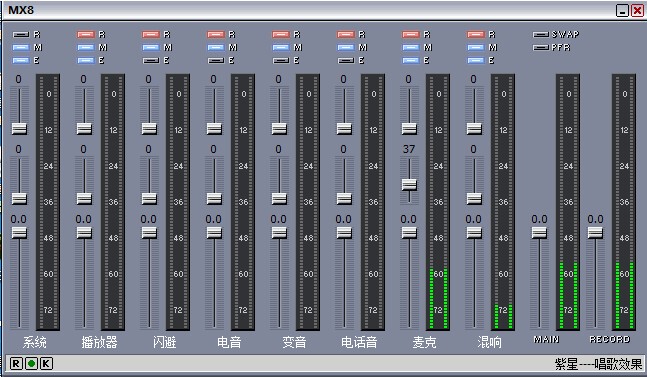The height and width of the screenshot is (377, 647).
Task: Minimize the MX8 window
Action: click(x=622, y=10)
